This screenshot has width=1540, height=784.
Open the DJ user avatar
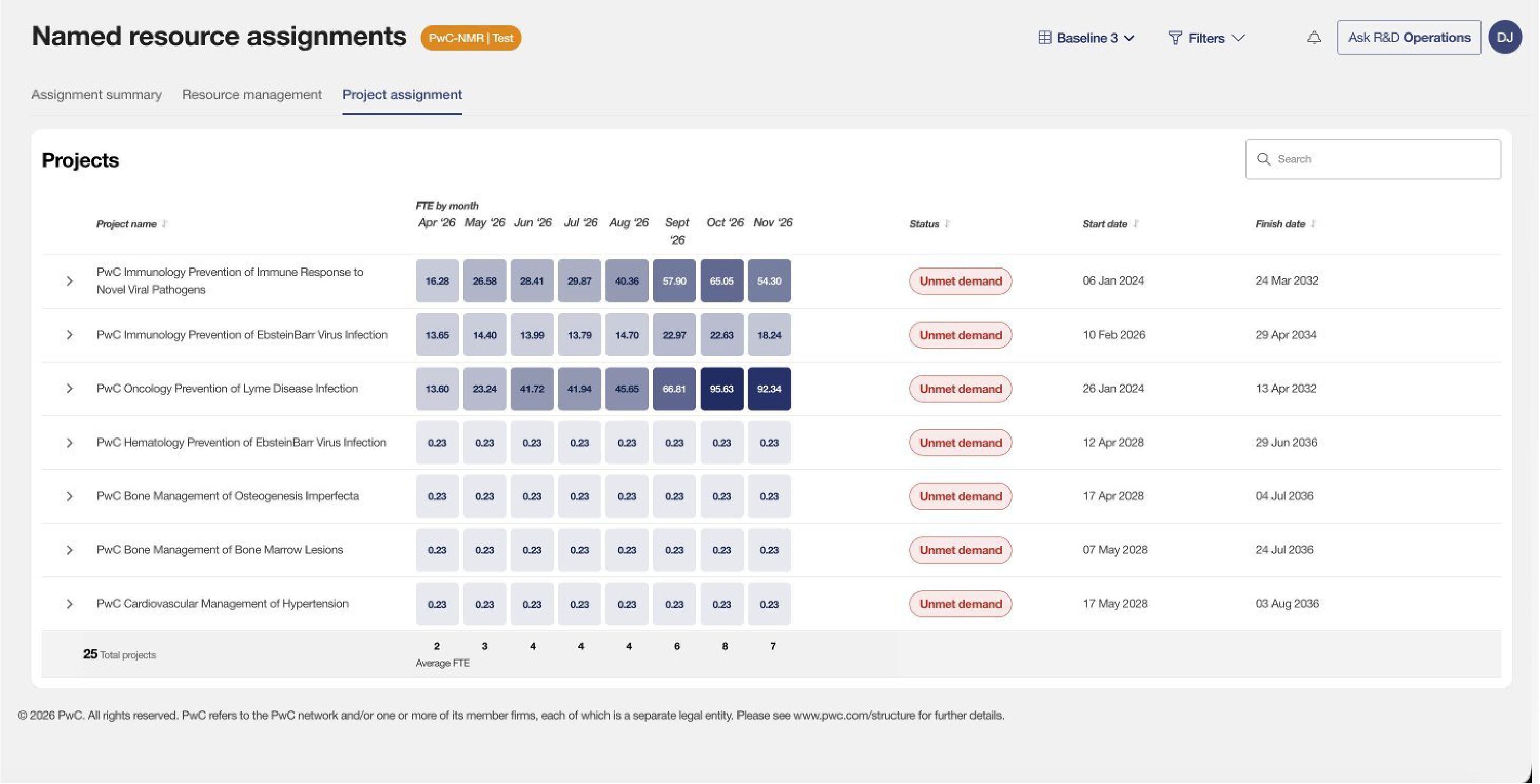1505,37
